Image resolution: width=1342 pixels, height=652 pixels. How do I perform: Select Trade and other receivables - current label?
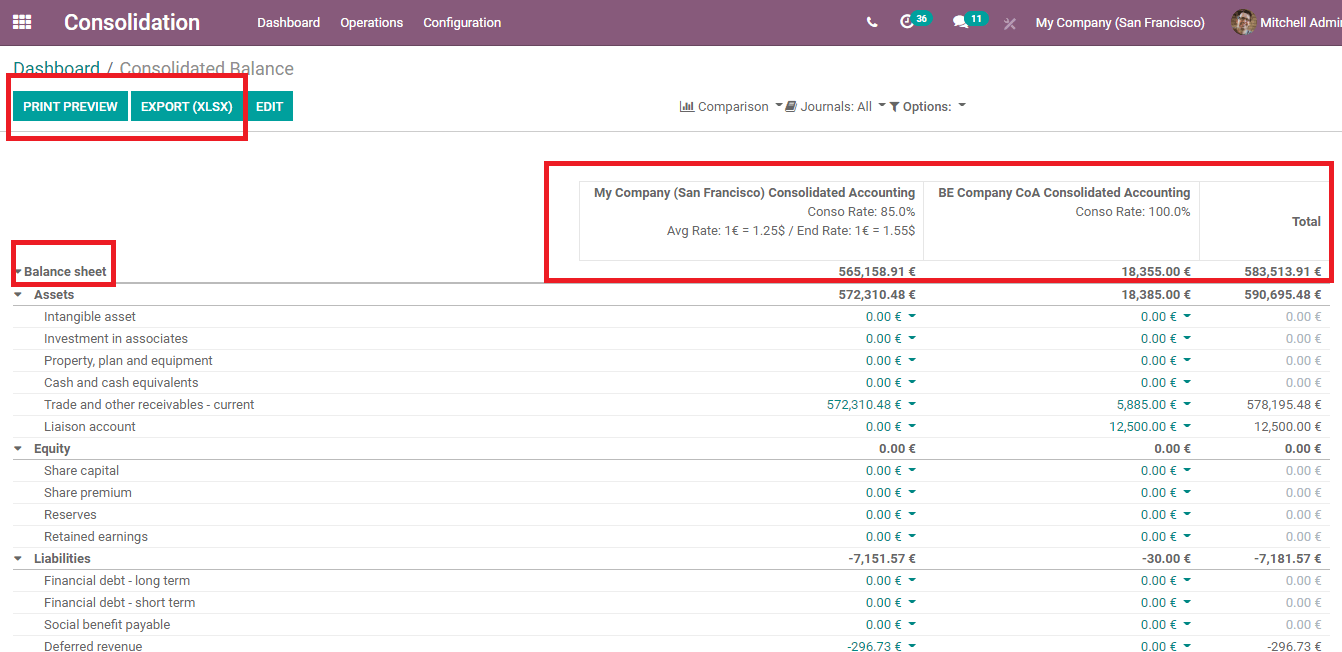(x=149, y=405)
